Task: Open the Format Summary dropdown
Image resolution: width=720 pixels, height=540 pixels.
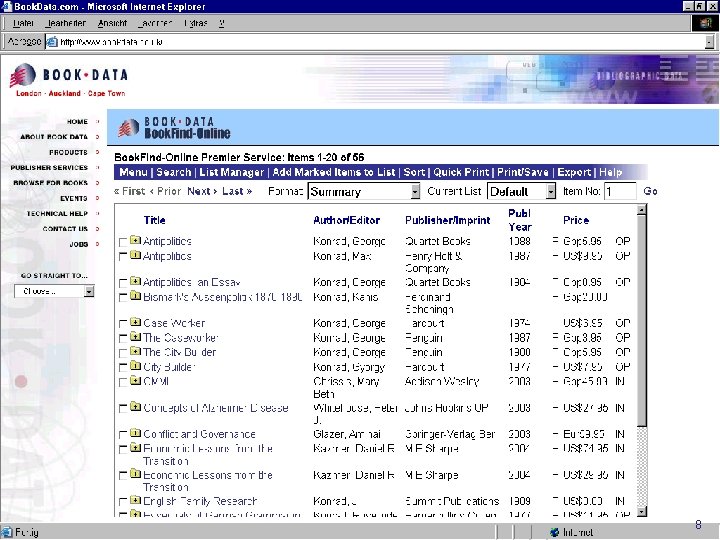Action: 415,191
